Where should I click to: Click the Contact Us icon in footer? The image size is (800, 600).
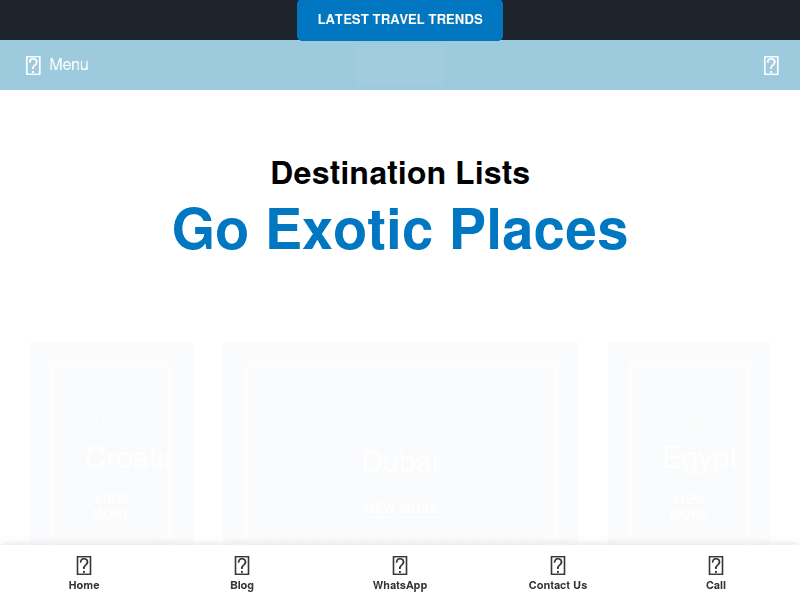tap(558, 563)
